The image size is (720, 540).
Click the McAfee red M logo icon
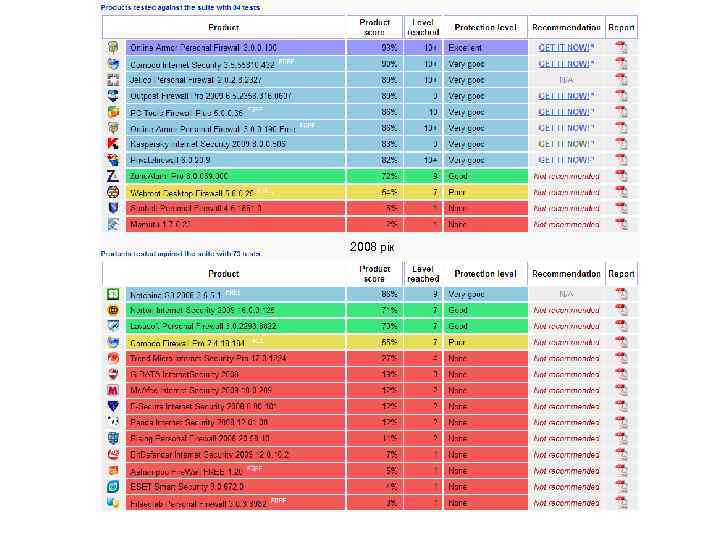113,390
